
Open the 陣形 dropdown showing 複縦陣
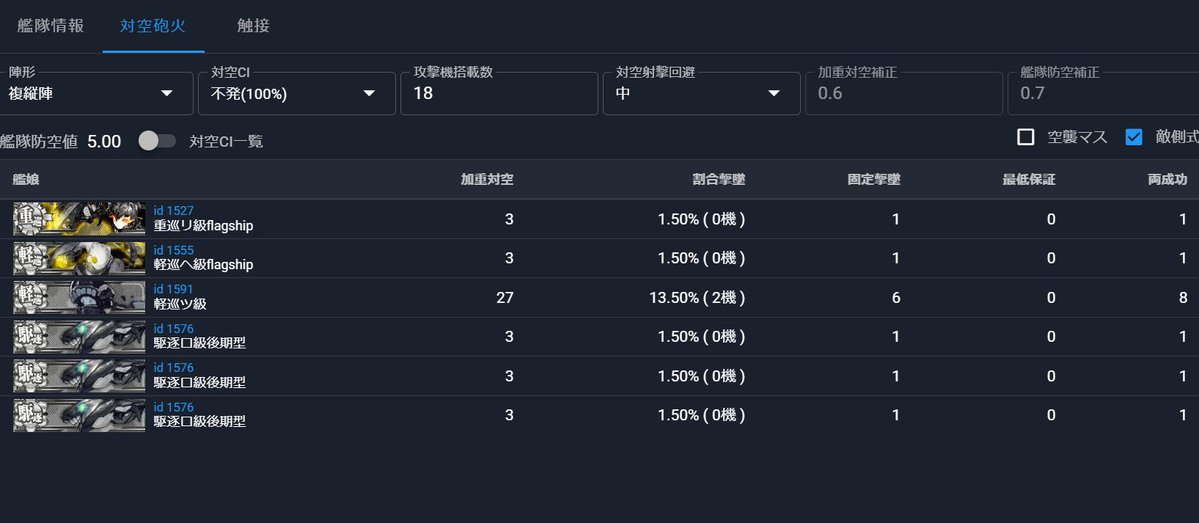tap(96, 93)
